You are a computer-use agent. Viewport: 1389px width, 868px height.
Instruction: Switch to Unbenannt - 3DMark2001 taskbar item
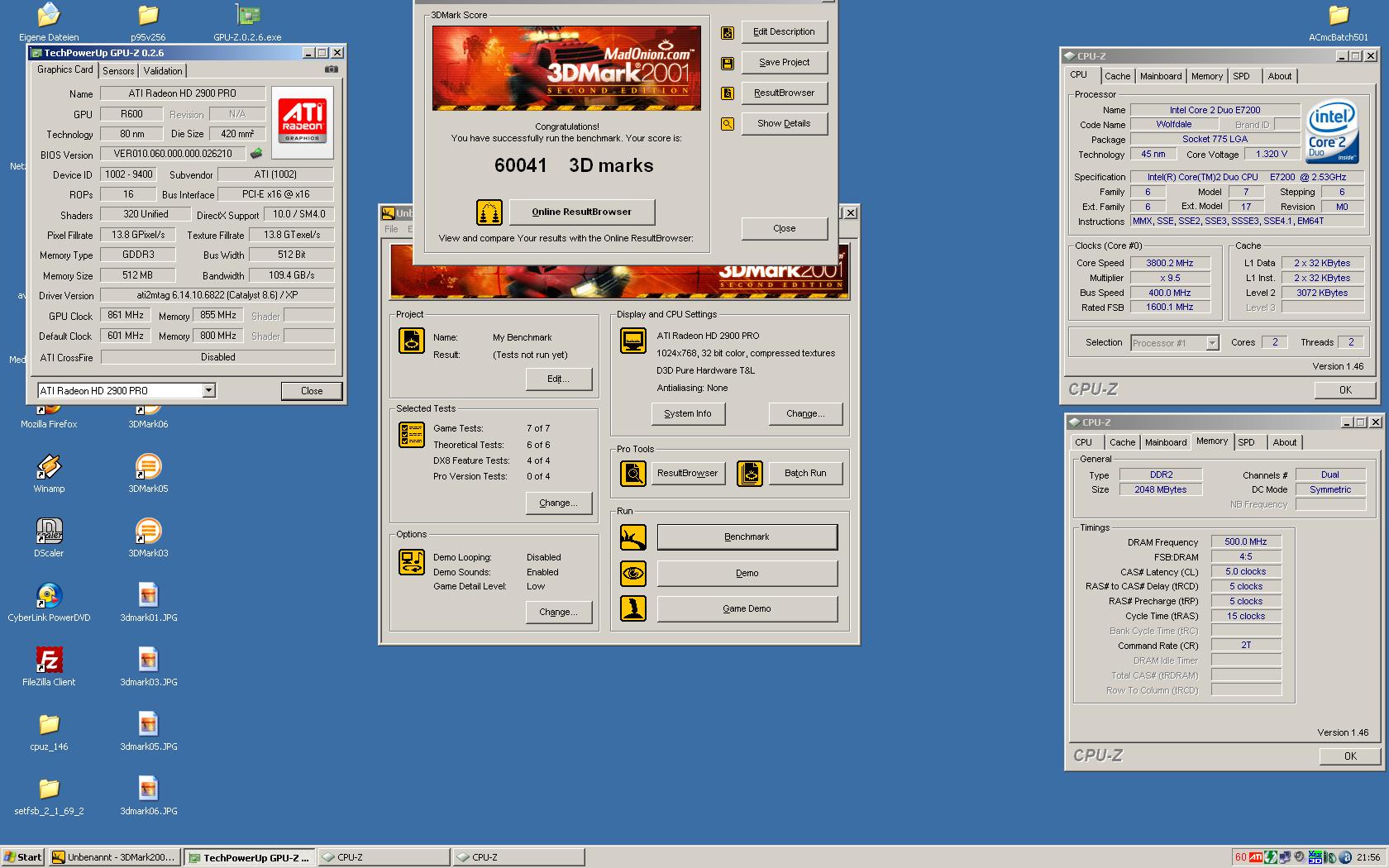tap(113, 857)
